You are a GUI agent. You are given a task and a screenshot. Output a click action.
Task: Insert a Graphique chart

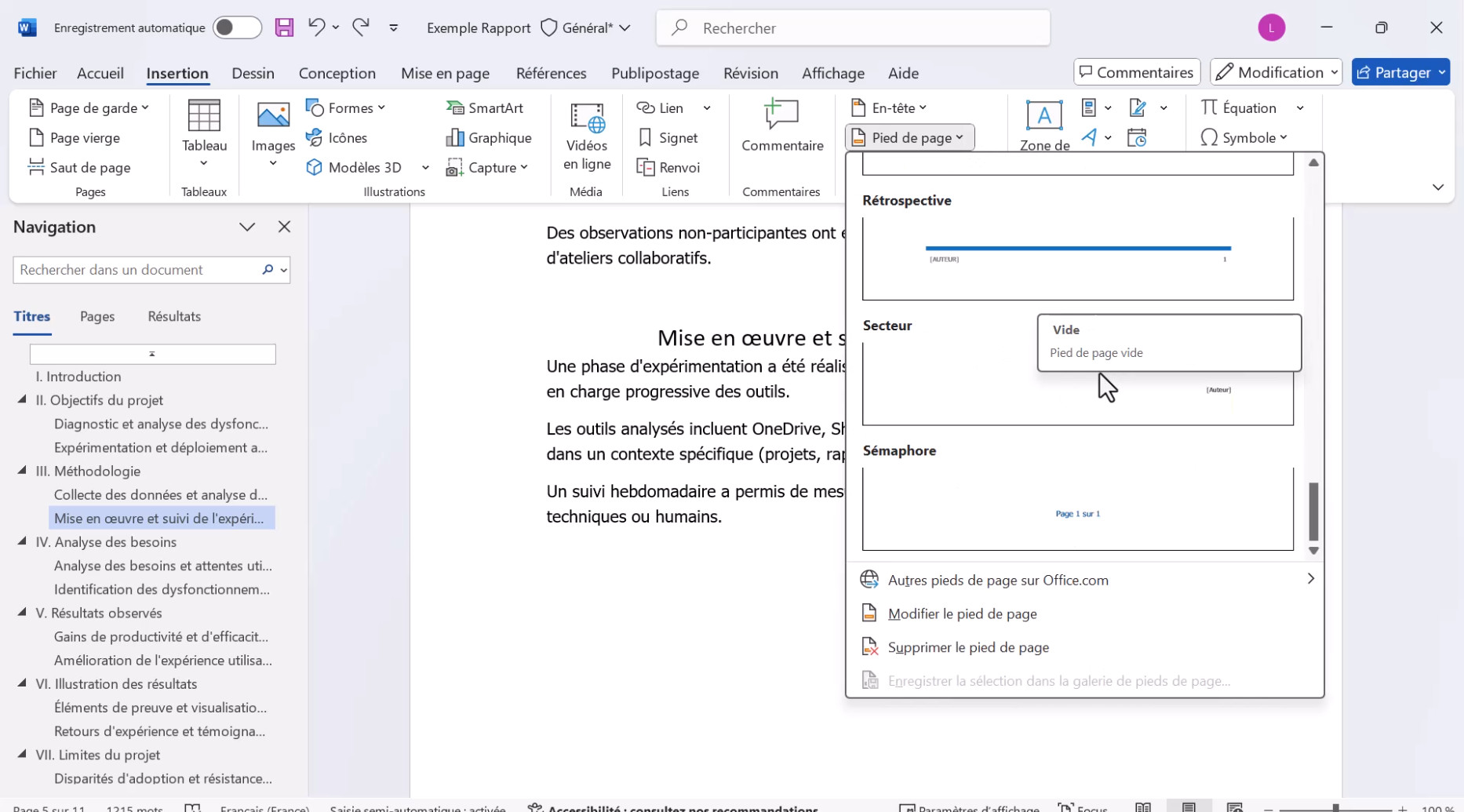tap(489, 137)
